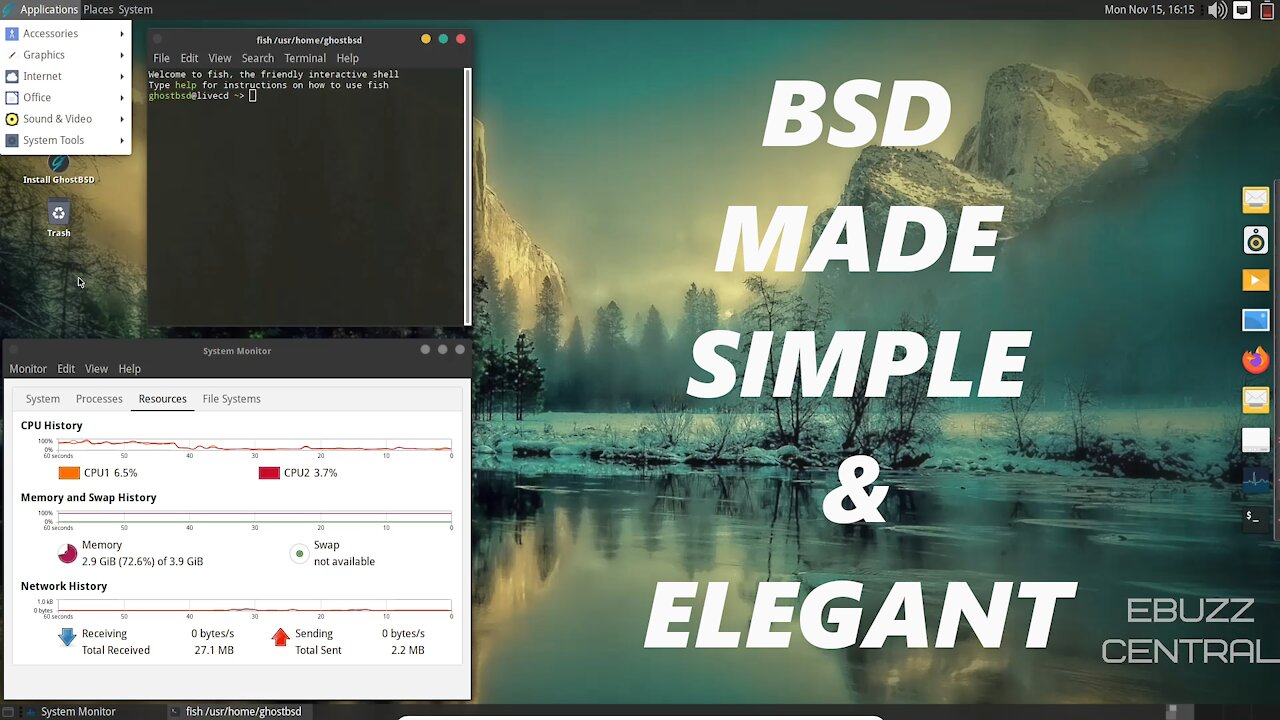This screenshot has width=1280, height=720.
Task: Click Total Received value "27.1 MB"
Action: pos(214,651)
